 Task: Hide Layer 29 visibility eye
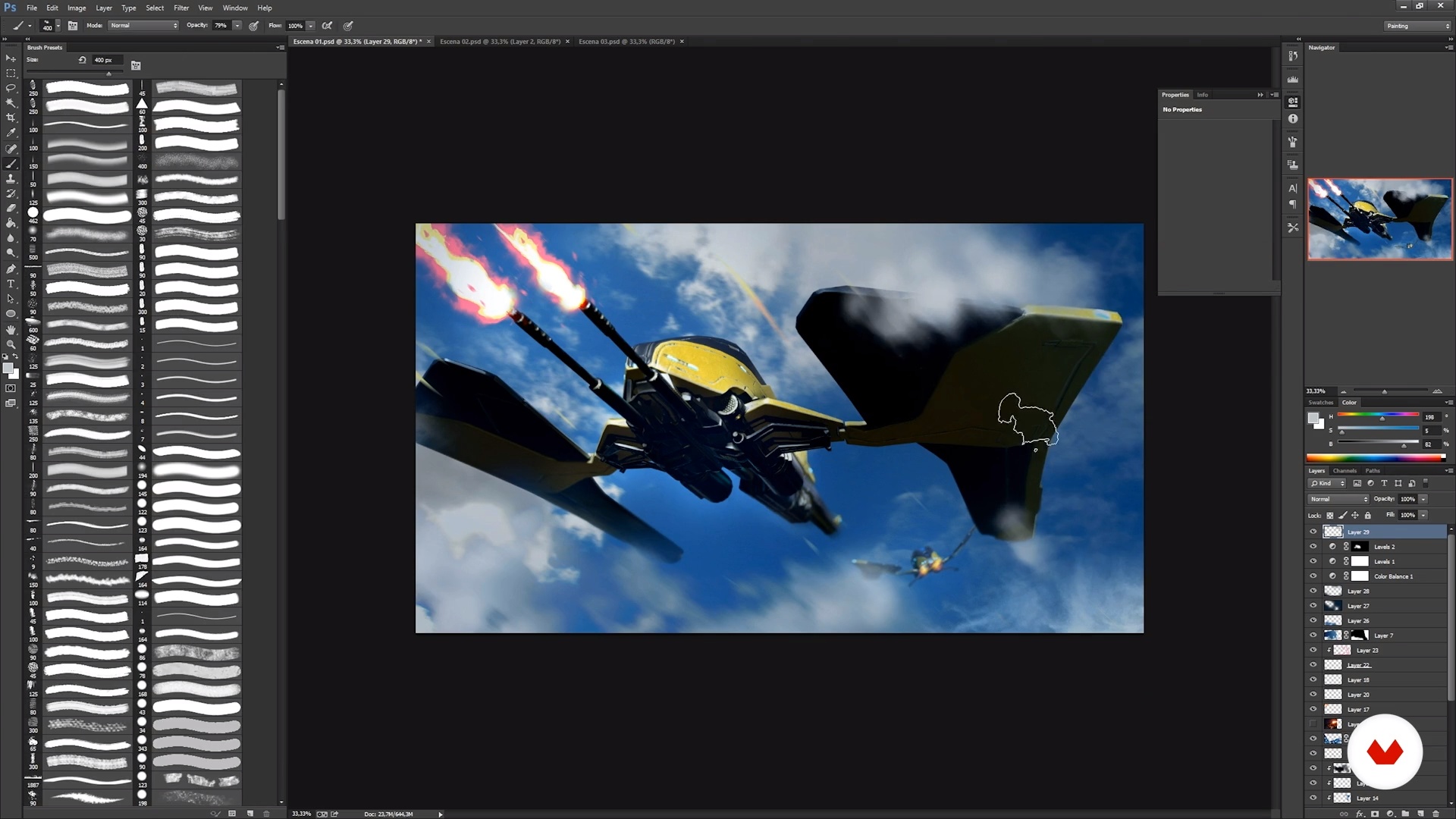coord(1313,532)
